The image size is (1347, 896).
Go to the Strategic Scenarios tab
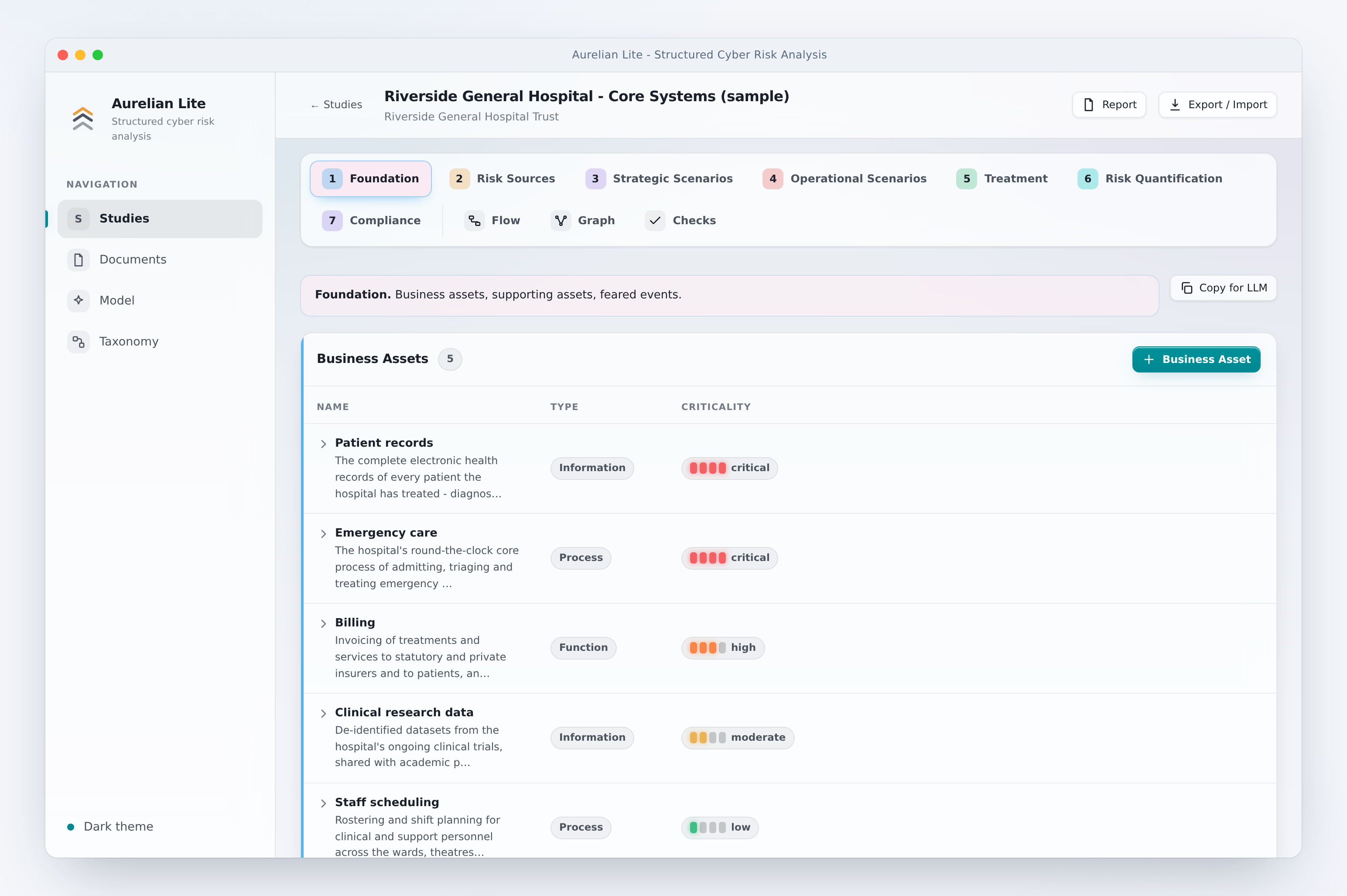pyautogui.click(x=659, y=179)
